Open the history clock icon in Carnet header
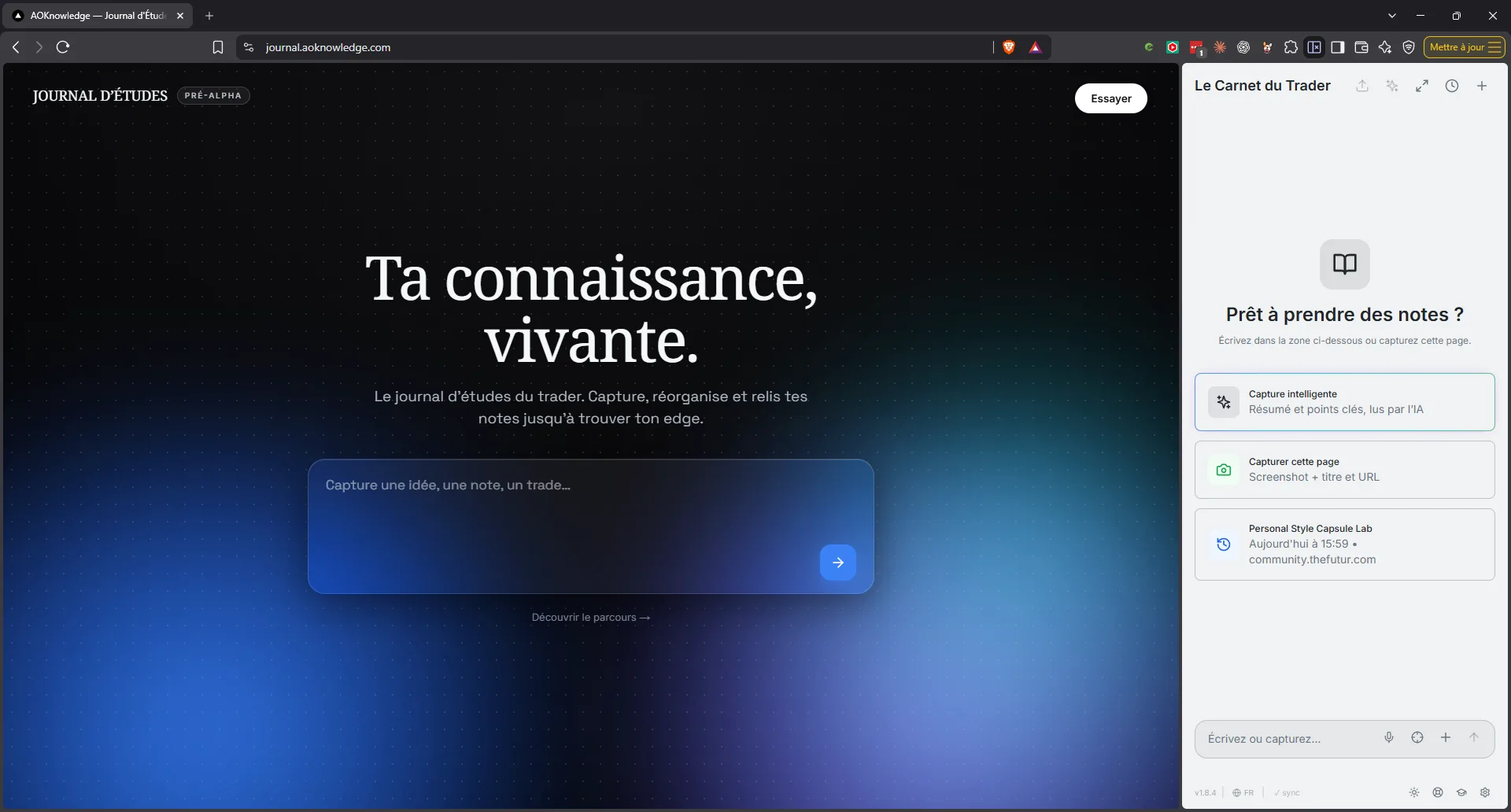Viewport: 1511px width, 812px height. 1452,86
